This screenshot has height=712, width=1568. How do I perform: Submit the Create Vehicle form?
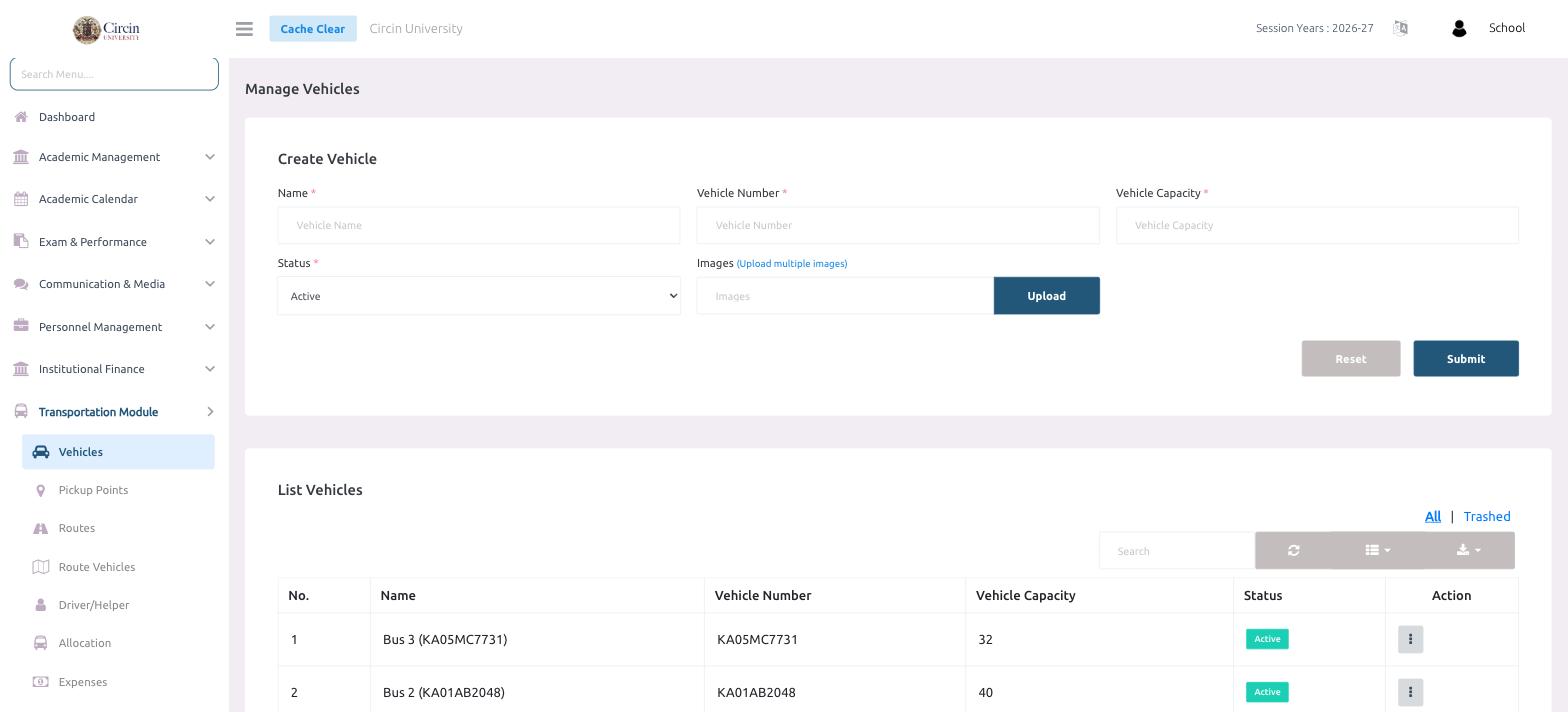[1465, 359]
